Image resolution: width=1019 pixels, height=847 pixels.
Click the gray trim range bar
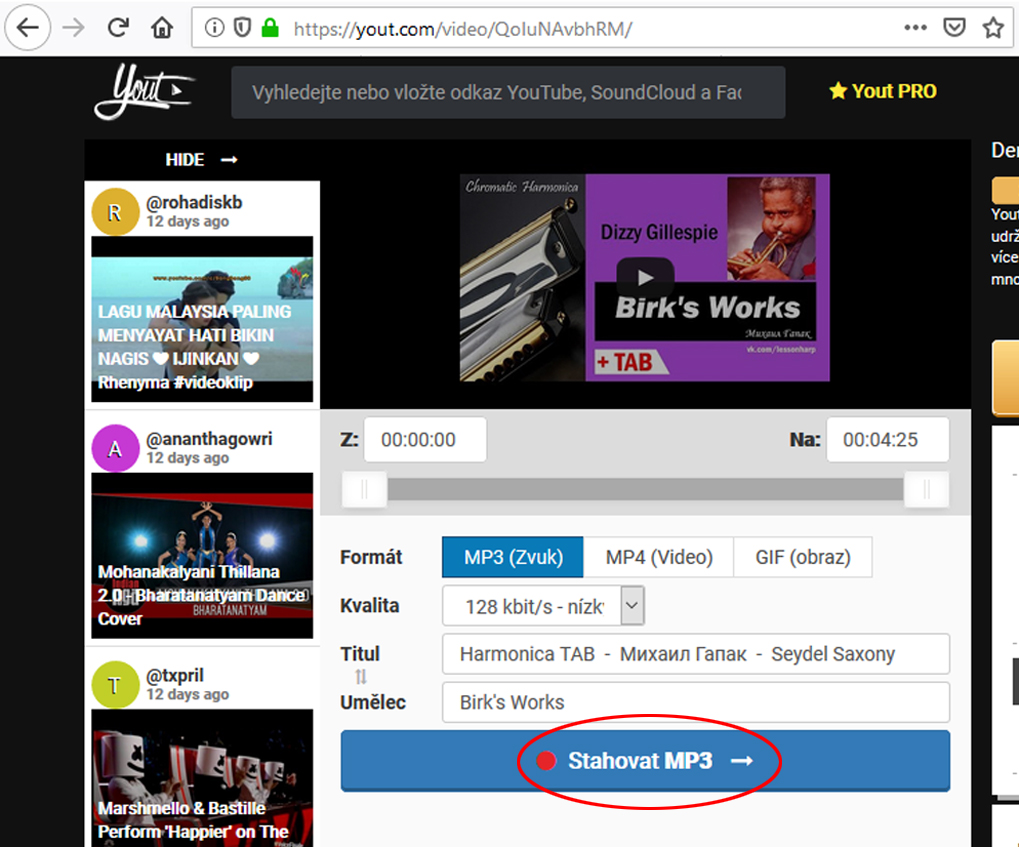coord(645,489)
